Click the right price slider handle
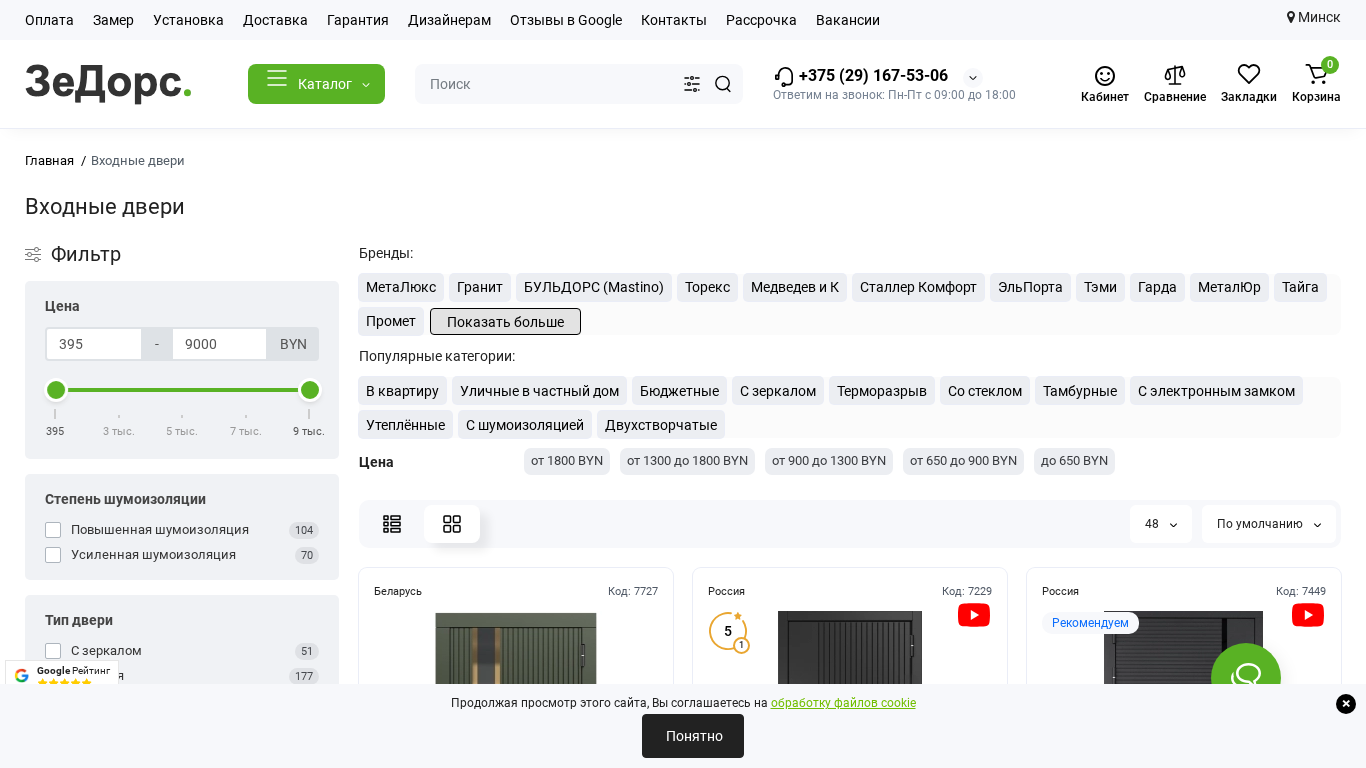This screenshot has height=768, width=1366. pos(310,390)
